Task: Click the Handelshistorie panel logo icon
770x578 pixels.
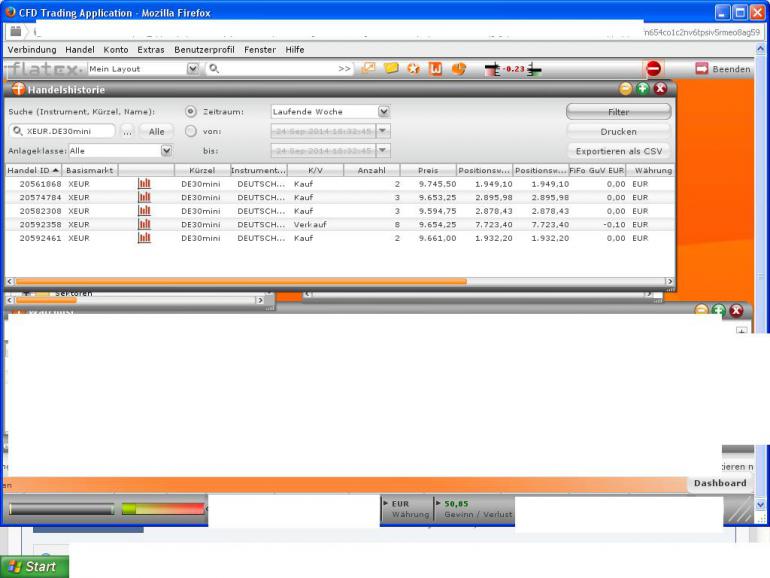Action: [18, 89]
